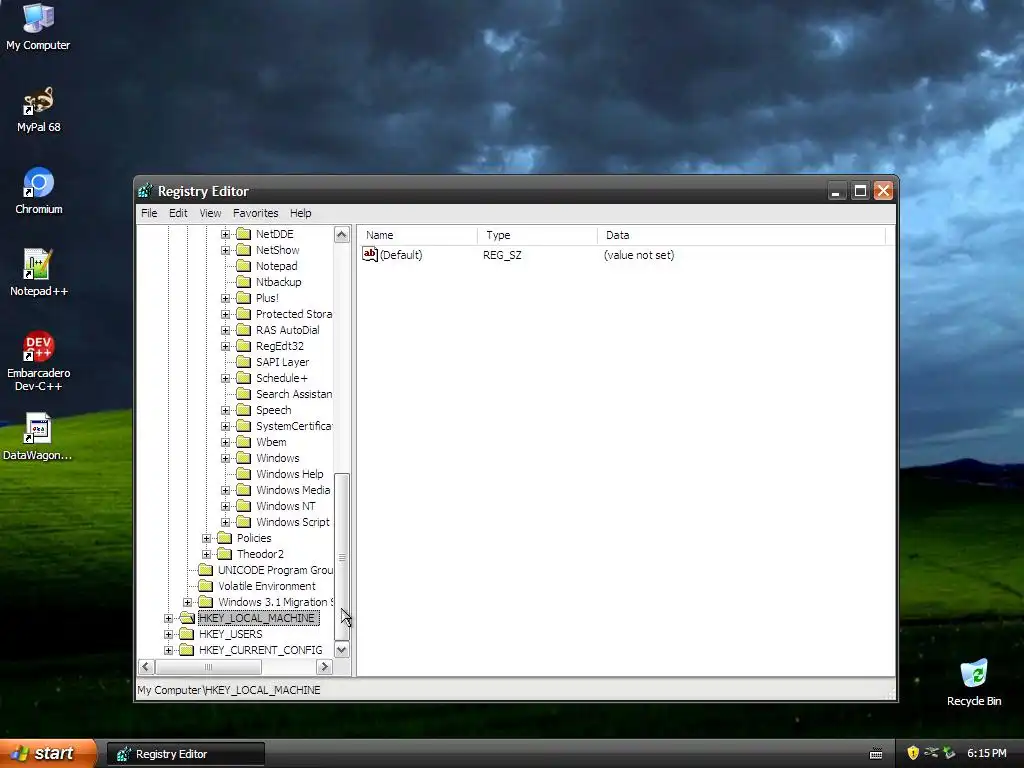
Task: Click the HKEY_CURRENT_CONFIG folder icon
Action: click(187, 650)
